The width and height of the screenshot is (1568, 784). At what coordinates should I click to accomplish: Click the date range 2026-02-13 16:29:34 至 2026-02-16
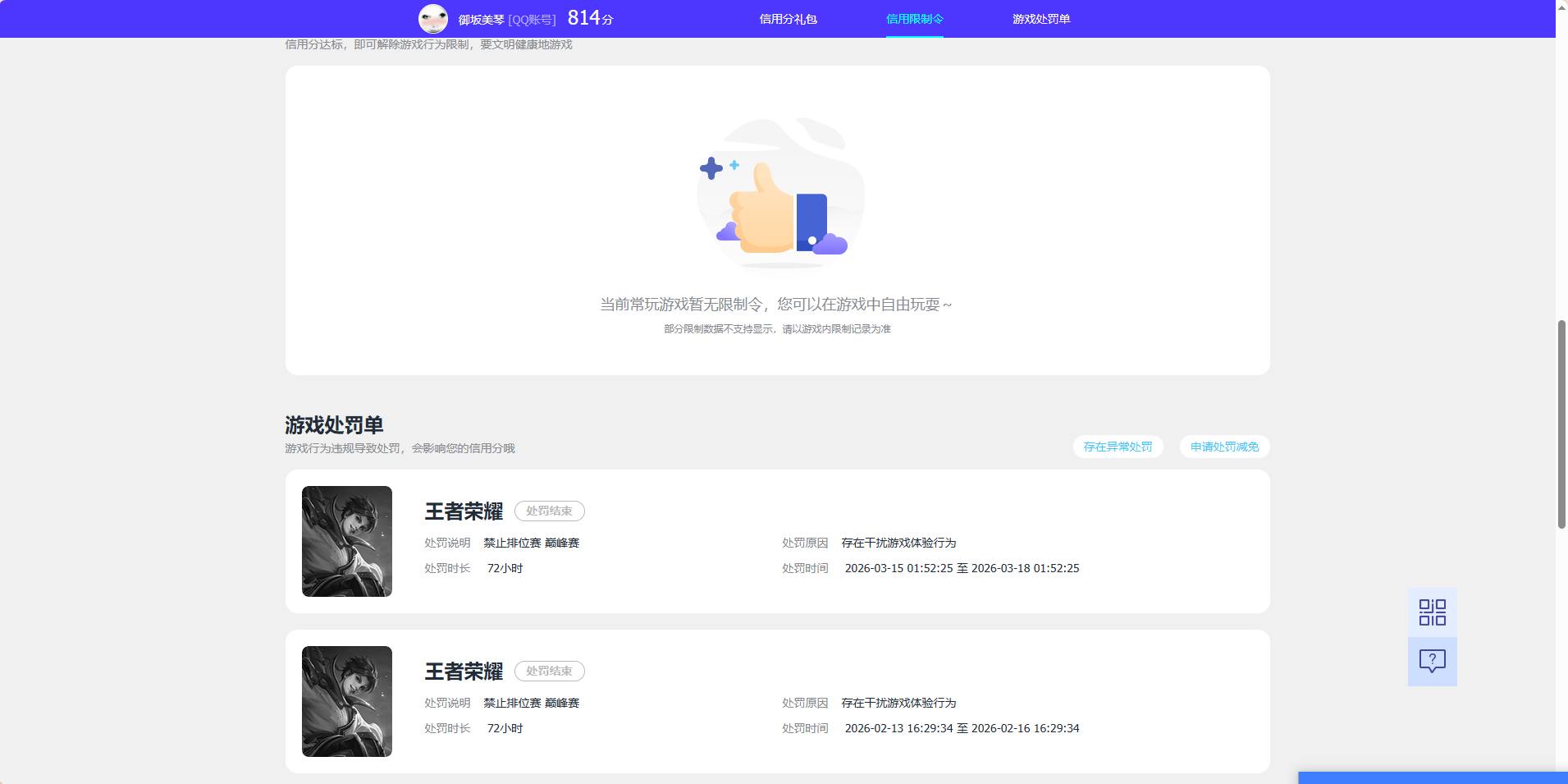(962, 728)
